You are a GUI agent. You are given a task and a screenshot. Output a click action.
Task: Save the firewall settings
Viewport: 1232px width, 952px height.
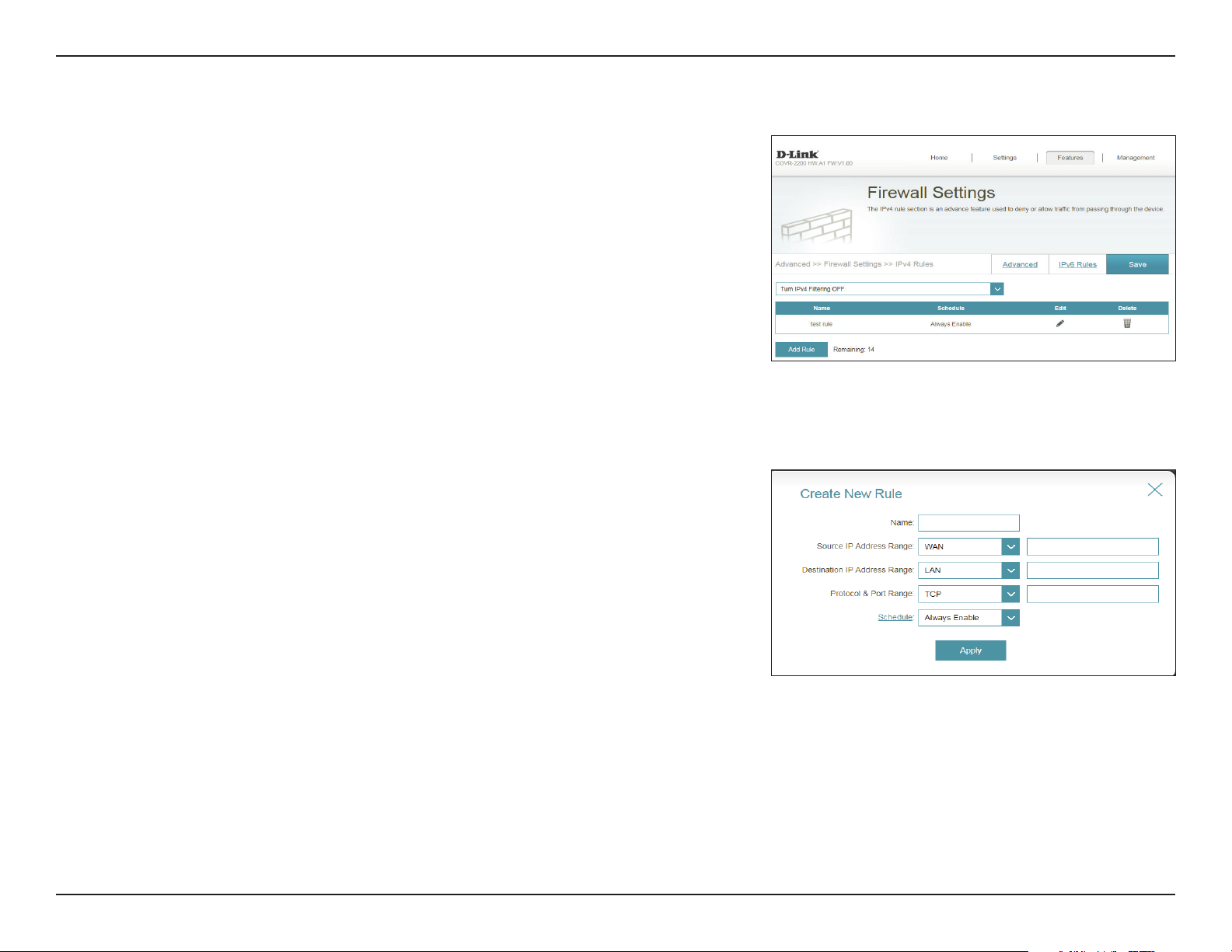pos(1137,264)
